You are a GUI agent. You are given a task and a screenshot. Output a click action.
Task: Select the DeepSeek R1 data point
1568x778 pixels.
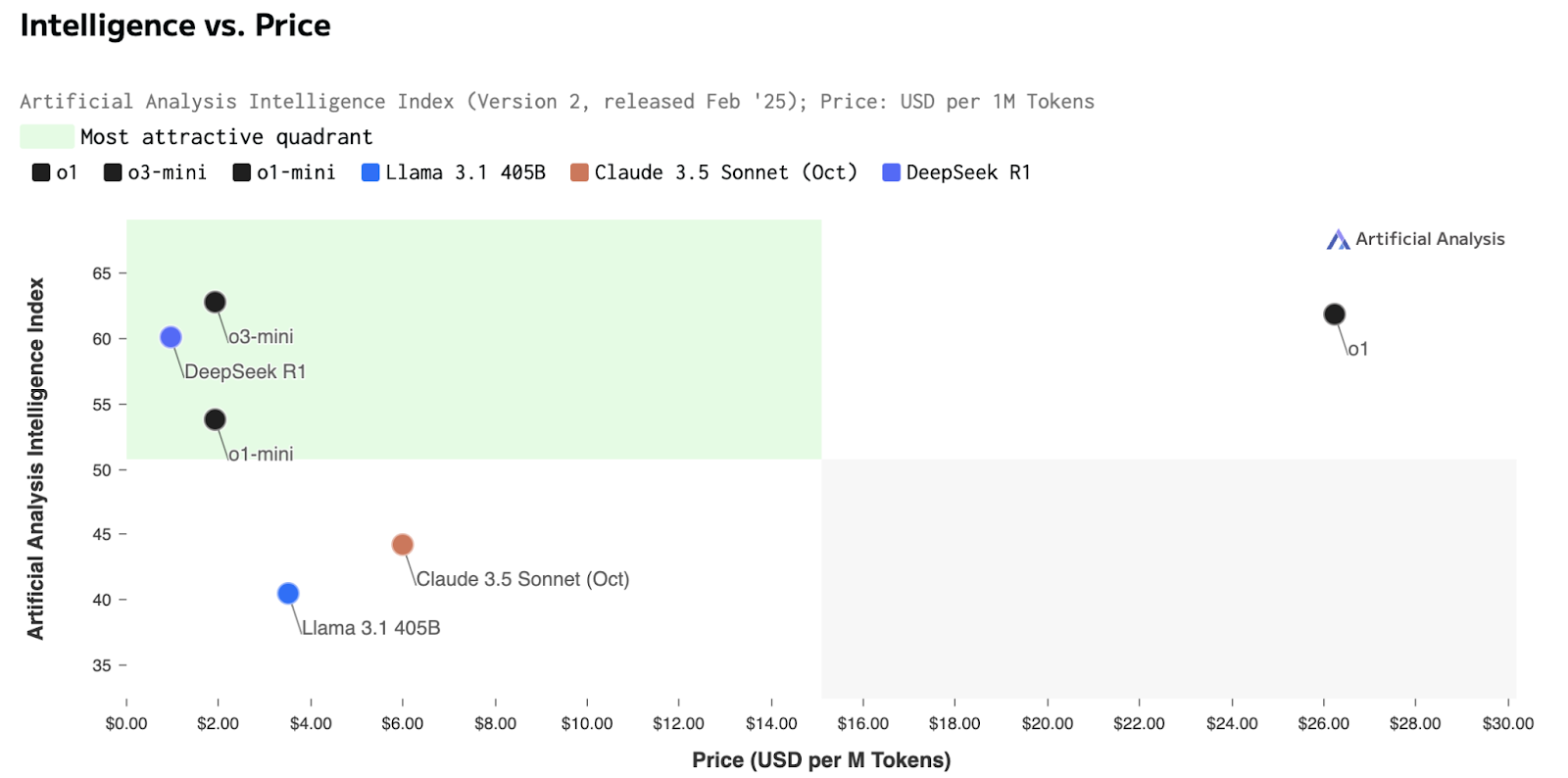point(171,337)
